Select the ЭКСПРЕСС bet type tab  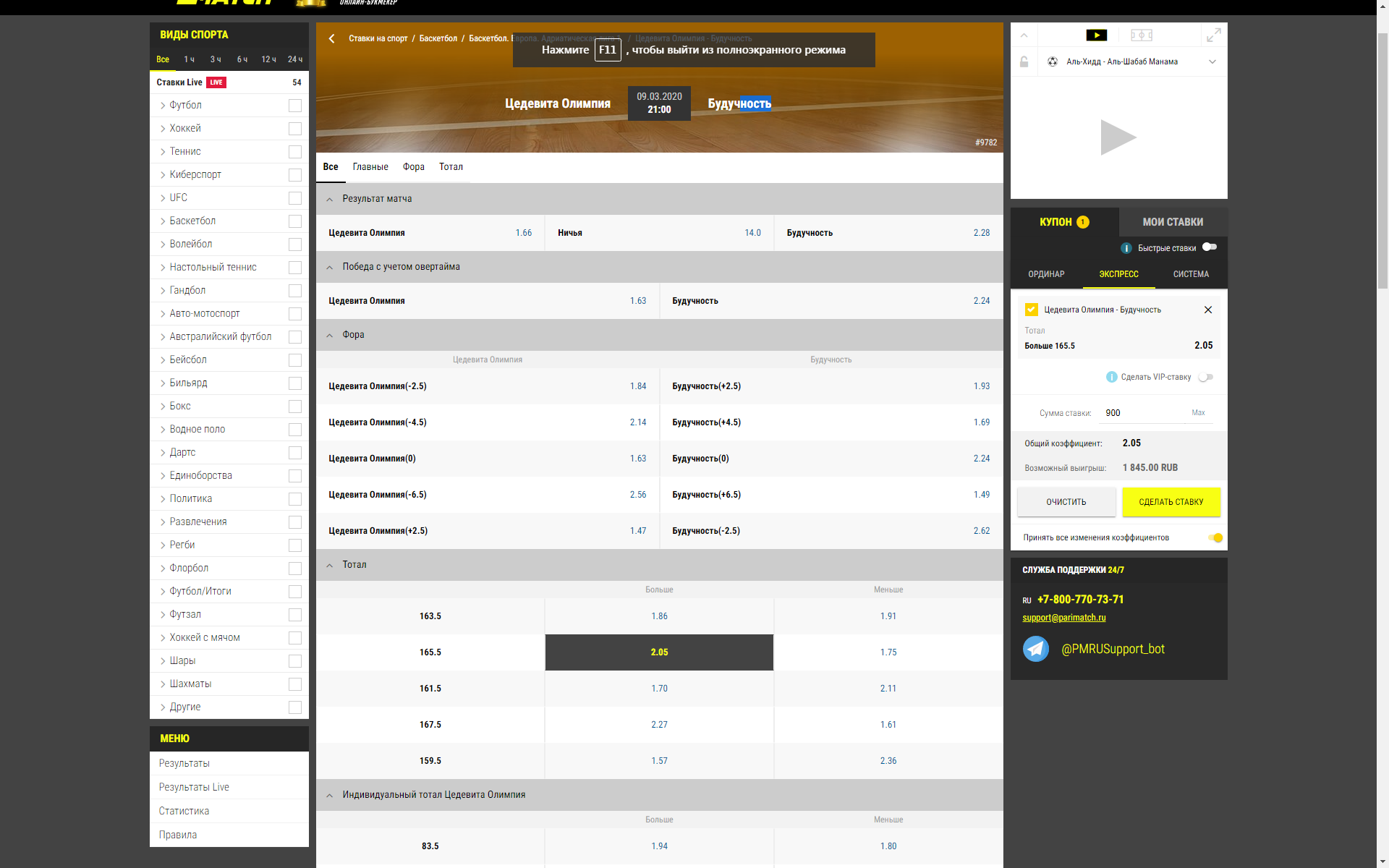click(1118, 274)
